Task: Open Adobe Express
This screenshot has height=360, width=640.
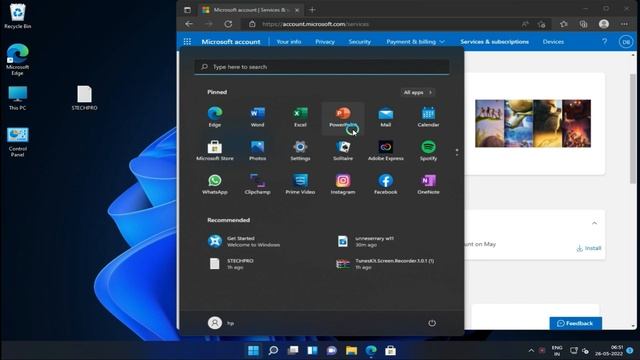Action: coord(386,151)
